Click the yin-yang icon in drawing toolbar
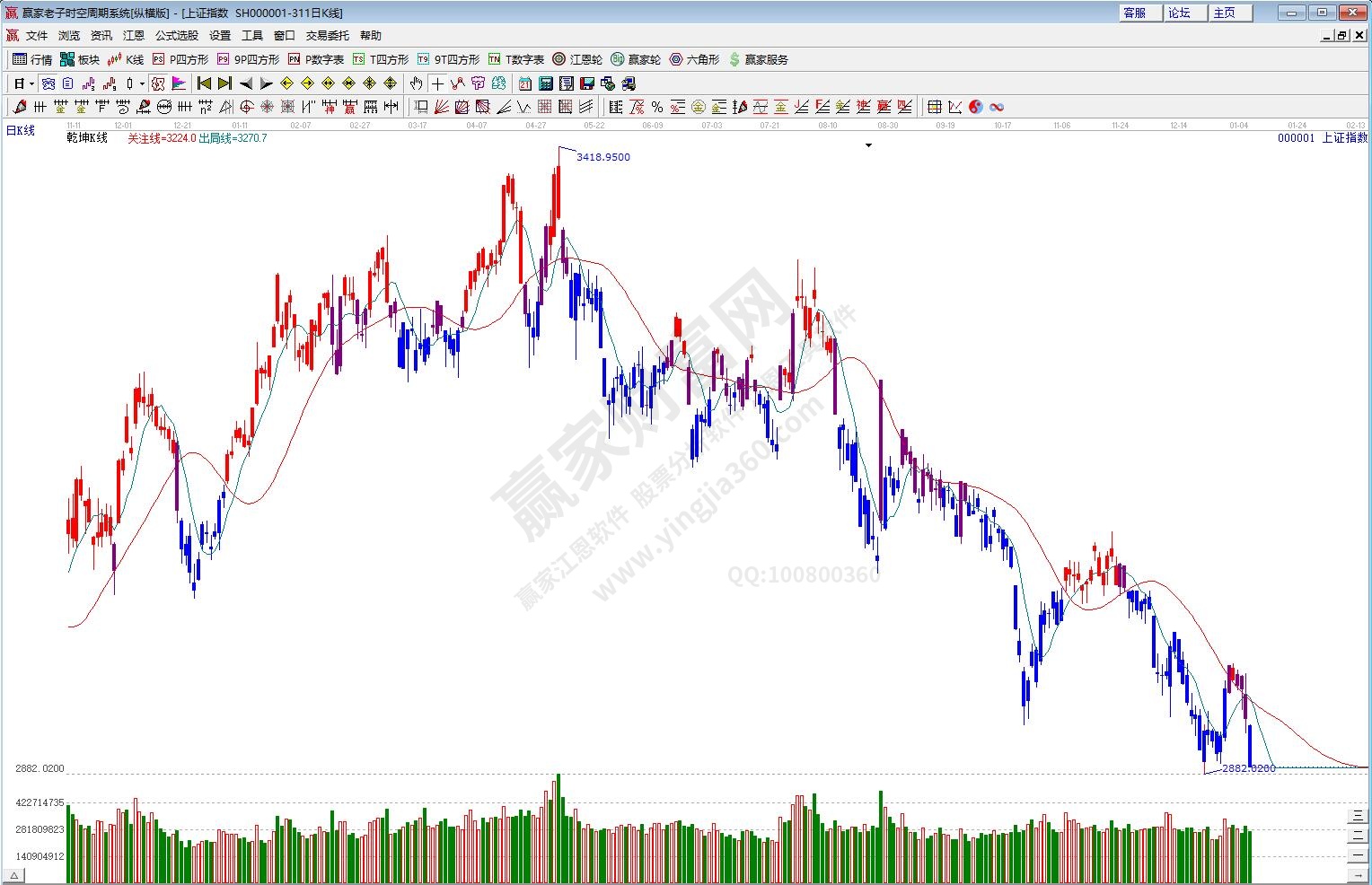 [976, 107]
